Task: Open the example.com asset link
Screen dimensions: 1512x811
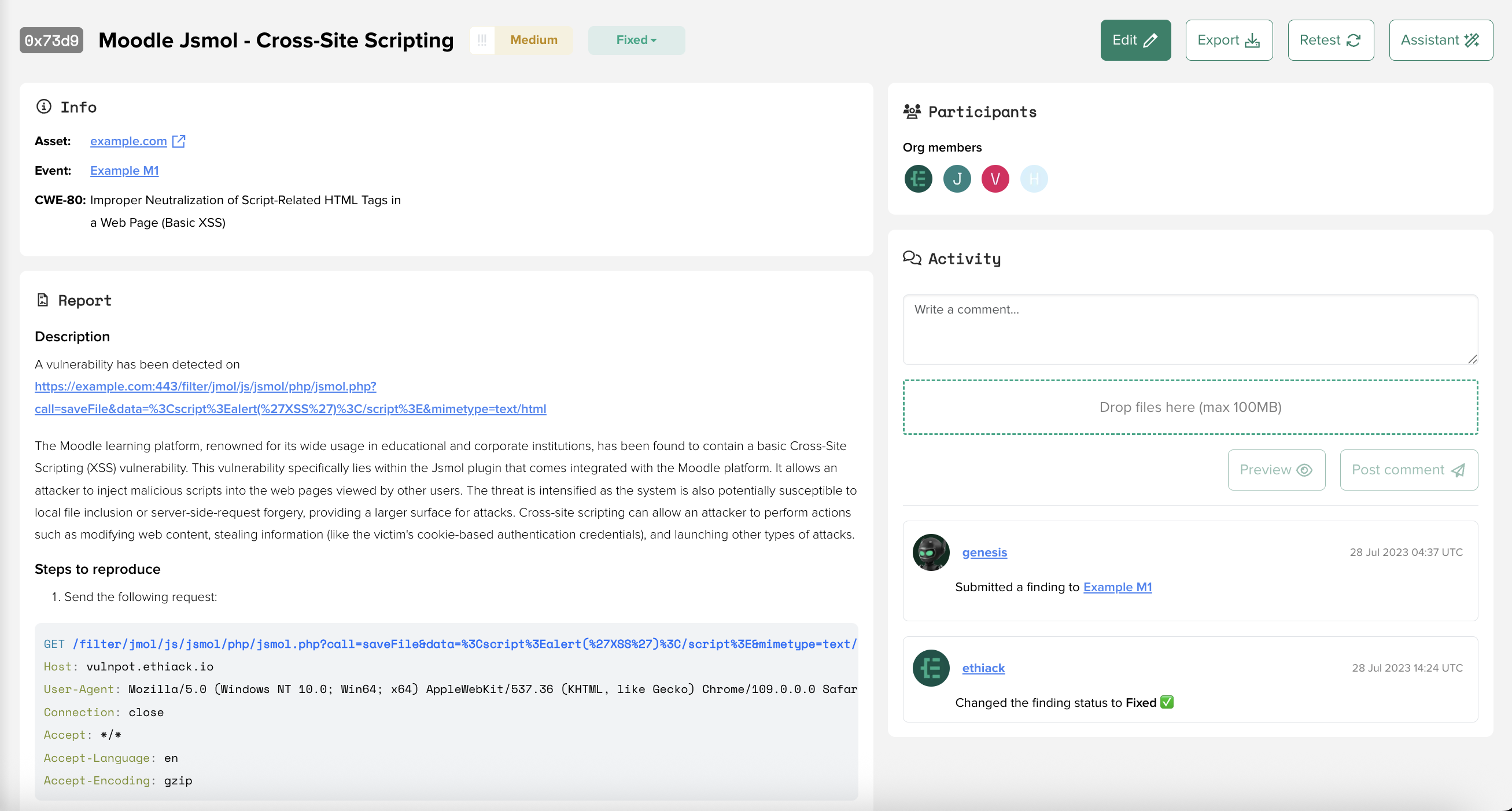Action: click(x=128, y=141)
